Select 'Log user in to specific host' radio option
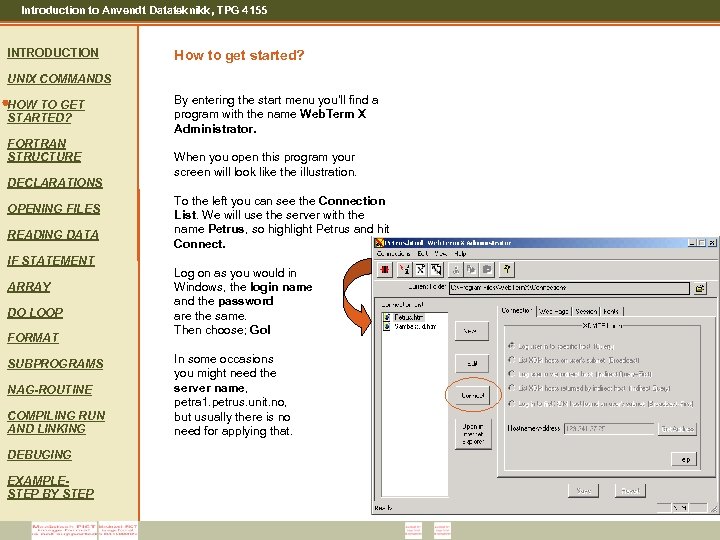The height and width of the screenshot is (540, 720). 511,345
